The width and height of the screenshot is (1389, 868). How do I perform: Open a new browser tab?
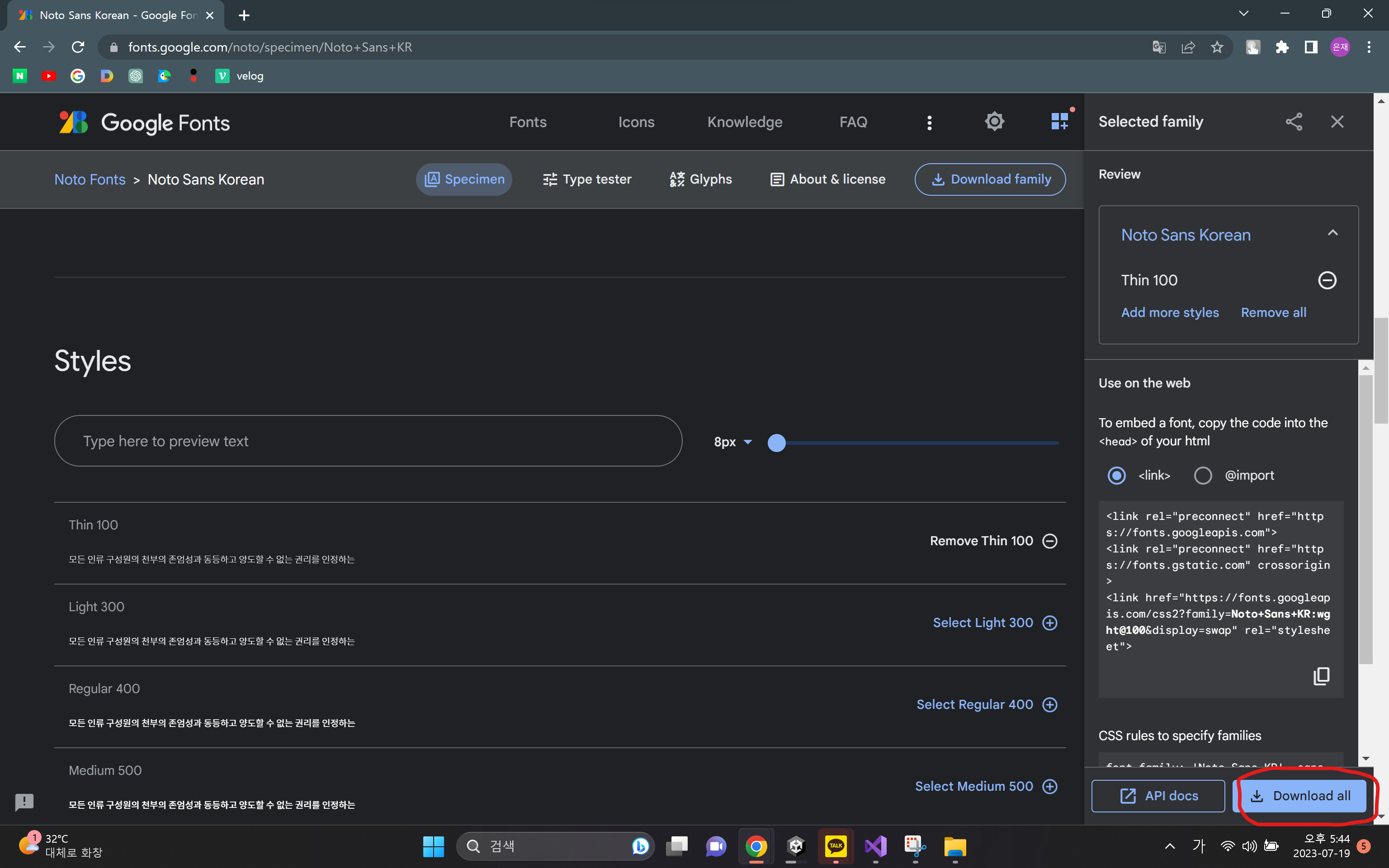(244, 15)
